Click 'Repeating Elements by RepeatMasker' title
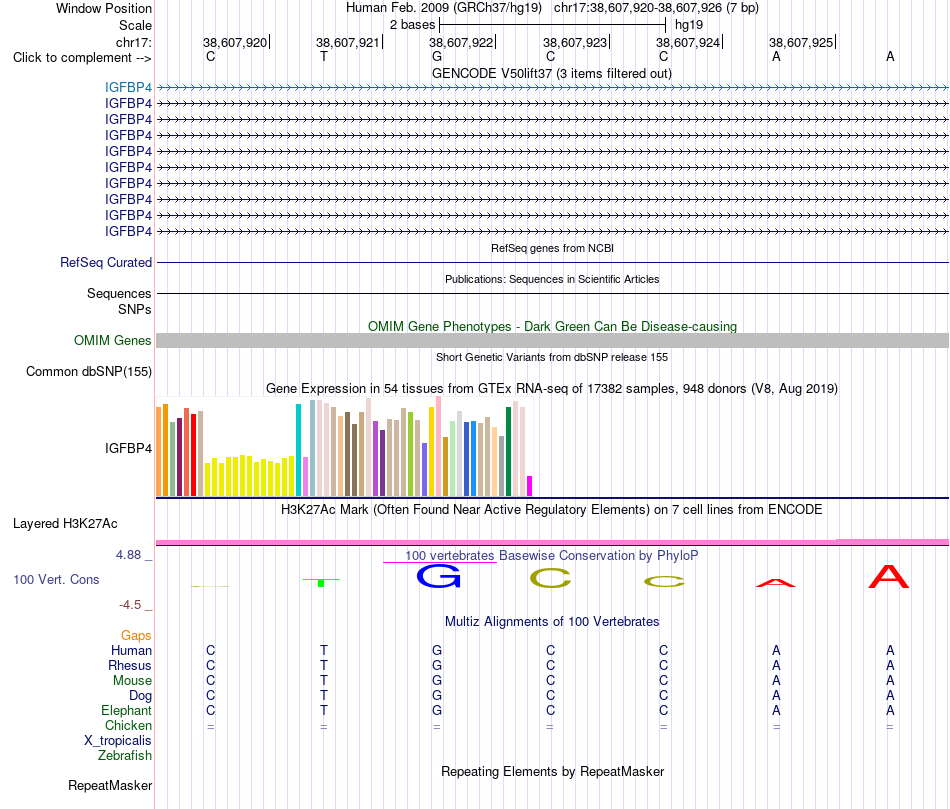950x809 pixels. 552,772
